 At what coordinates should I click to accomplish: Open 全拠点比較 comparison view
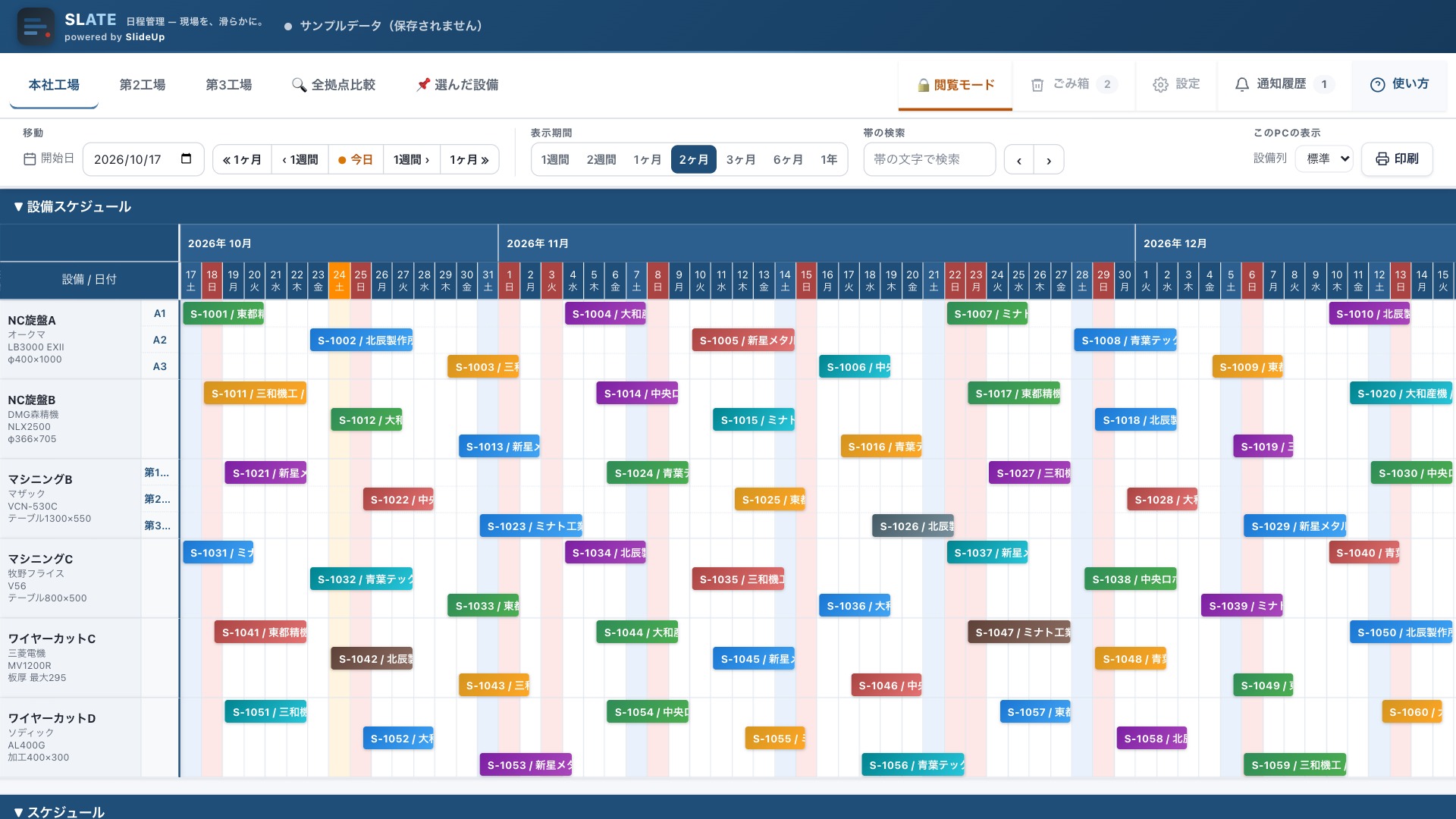334,85
